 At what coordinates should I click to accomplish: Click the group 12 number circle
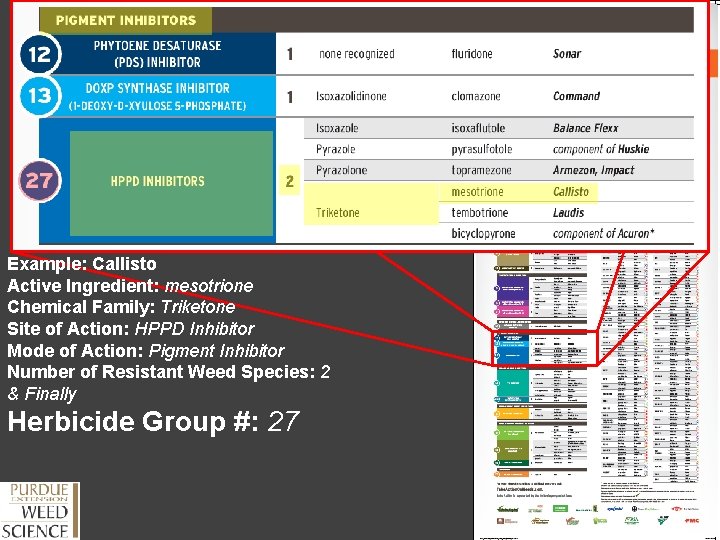(x=40, y=54)
